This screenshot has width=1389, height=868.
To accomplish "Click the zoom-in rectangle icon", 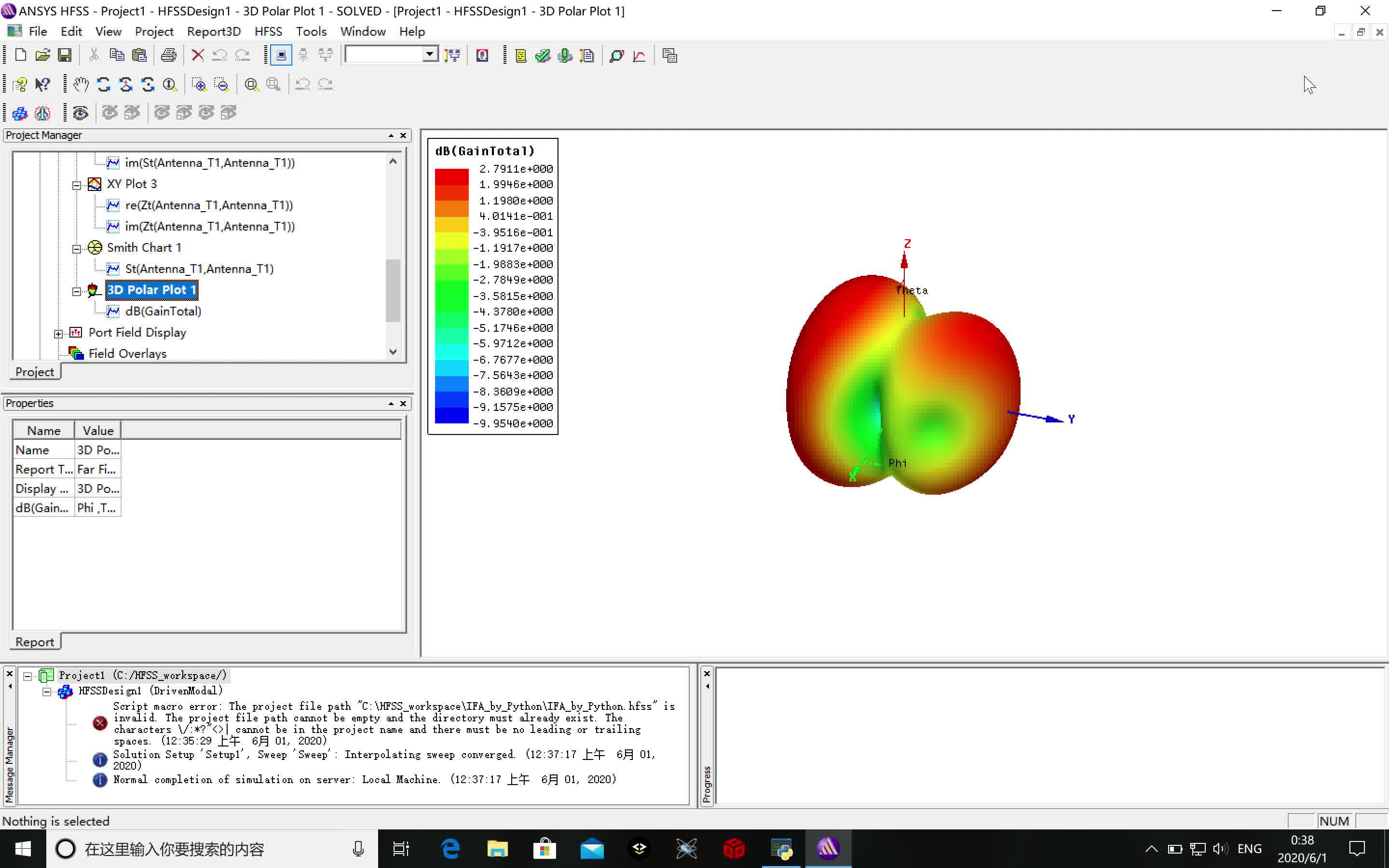I will 199,84.
